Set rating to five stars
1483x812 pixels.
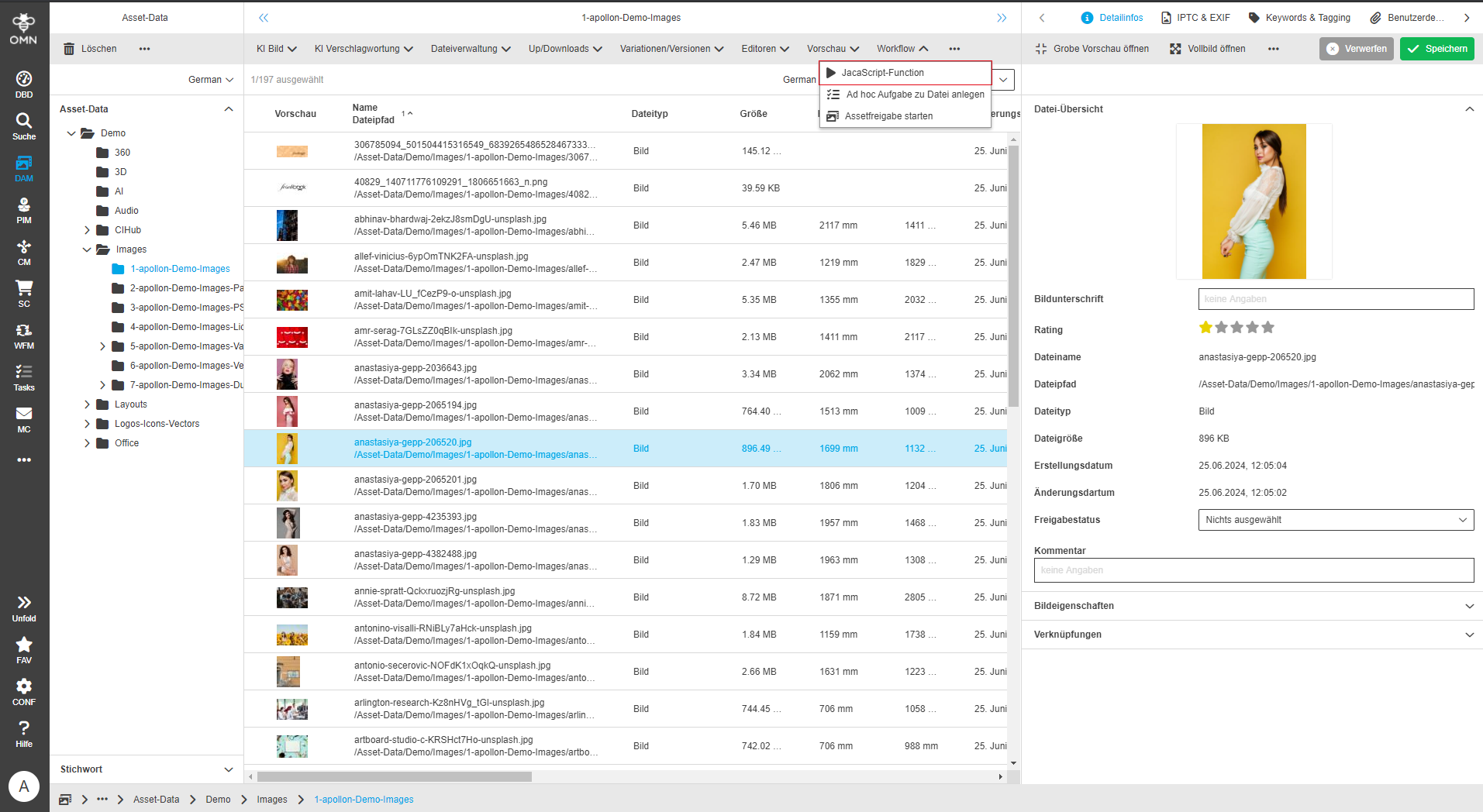(x=1267, y=328)
